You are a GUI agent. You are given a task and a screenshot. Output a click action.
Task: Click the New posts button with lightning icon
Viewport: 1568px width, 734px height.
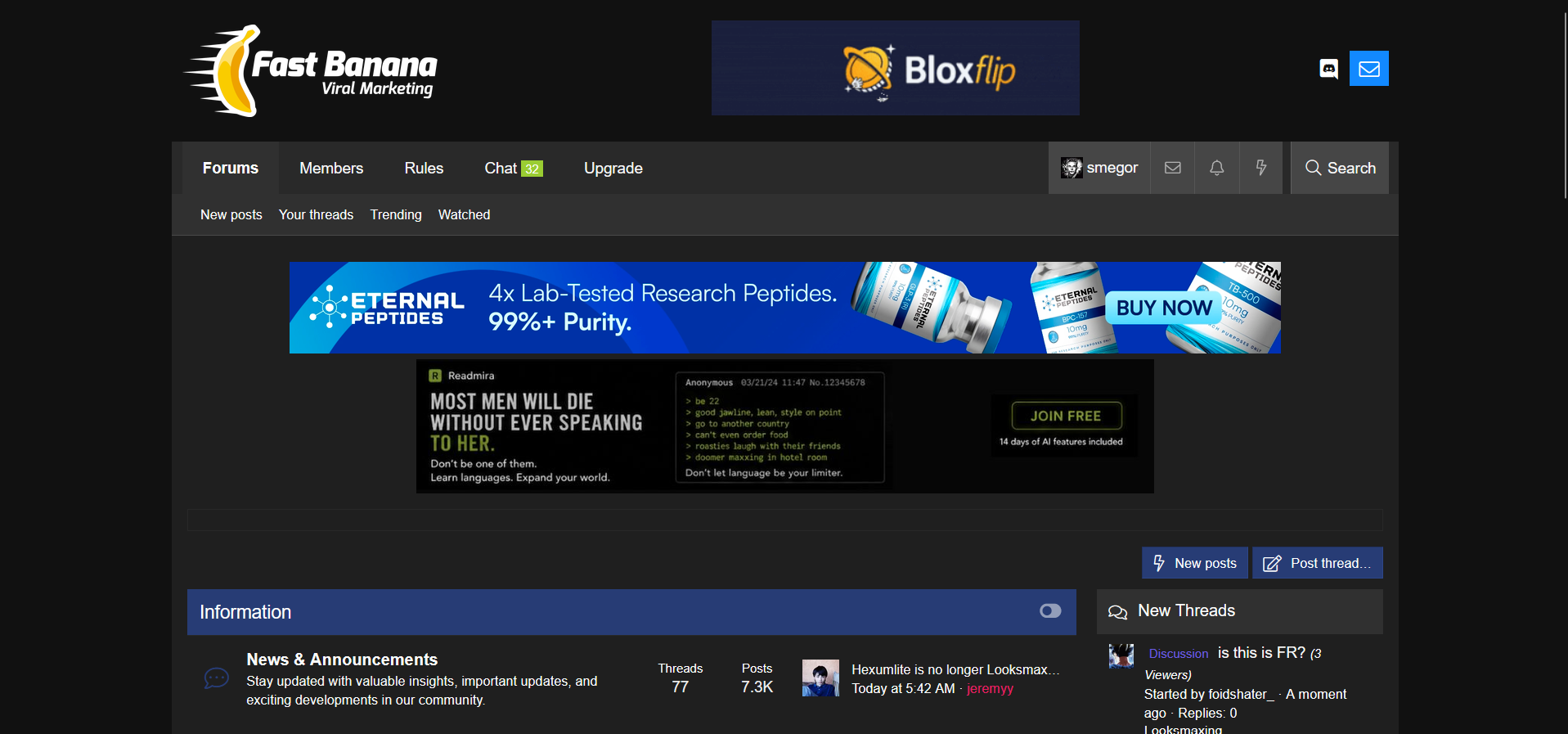coord(1195,563)
